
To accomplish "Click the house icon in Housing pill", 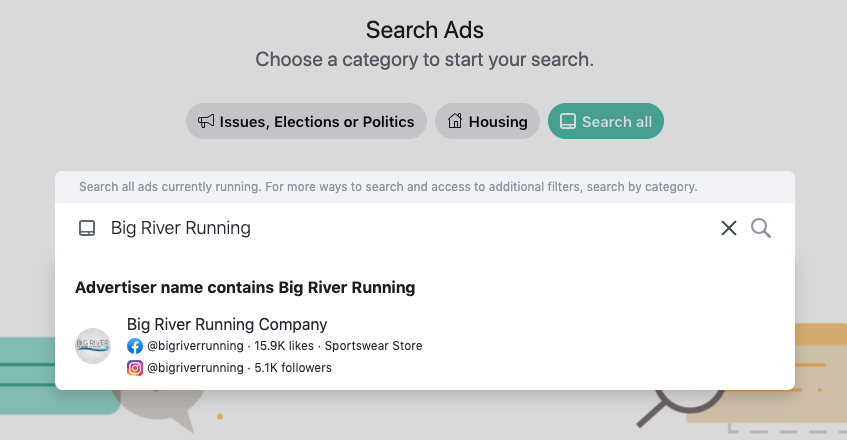I will click(x=455, y=121).
